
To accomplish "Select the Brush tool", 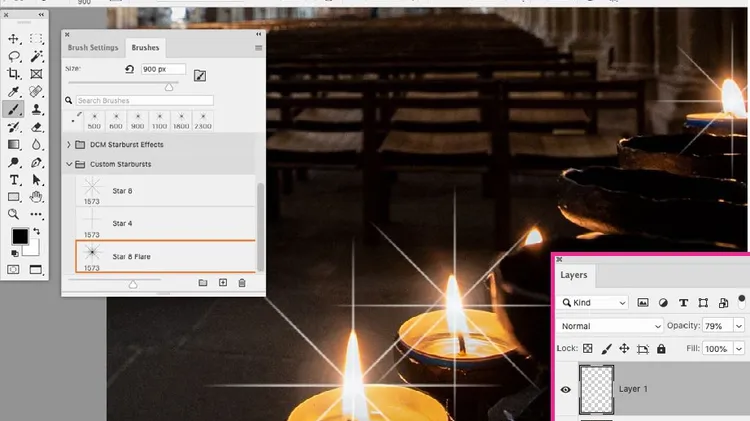I will coord(13,109).
